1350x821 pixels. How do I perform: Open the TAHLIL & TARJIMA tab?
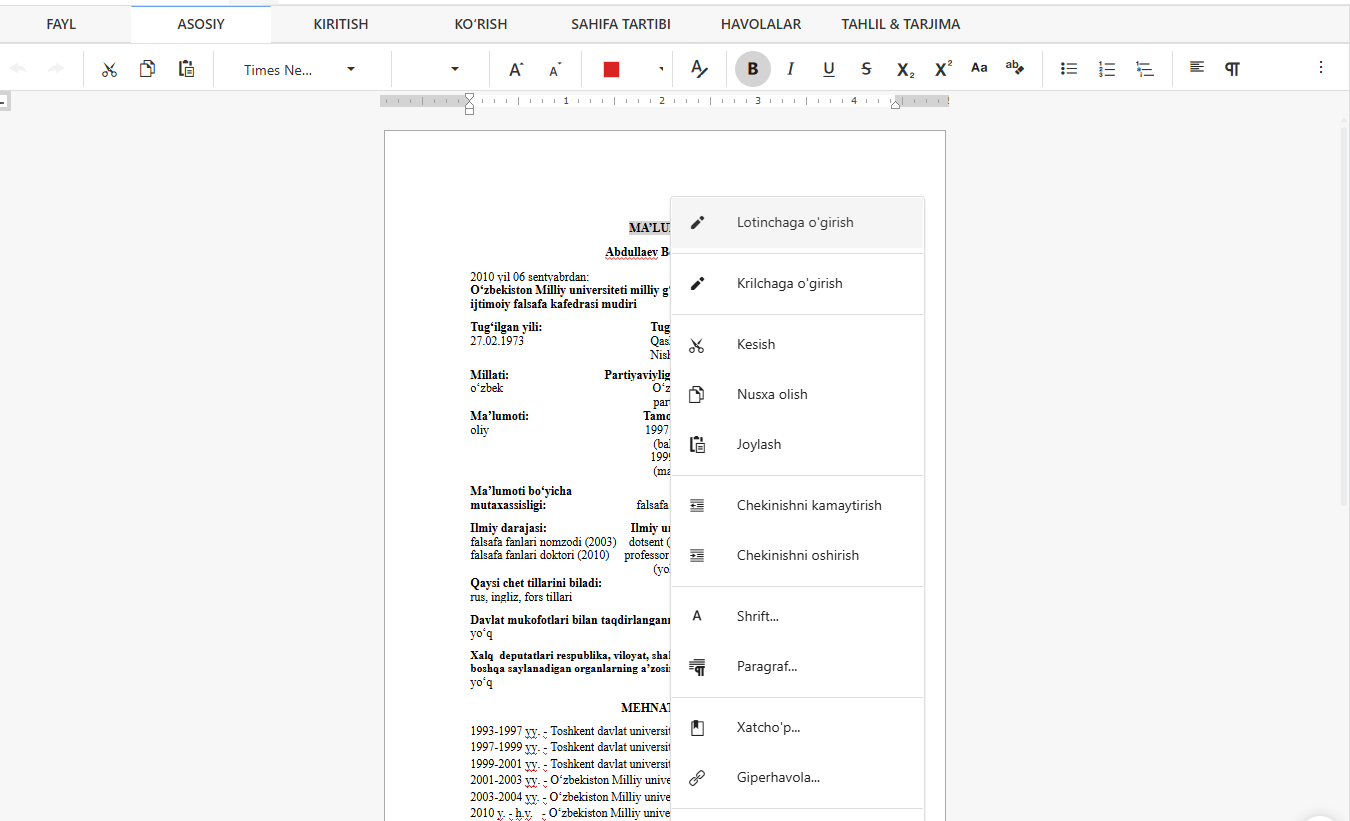900,23
